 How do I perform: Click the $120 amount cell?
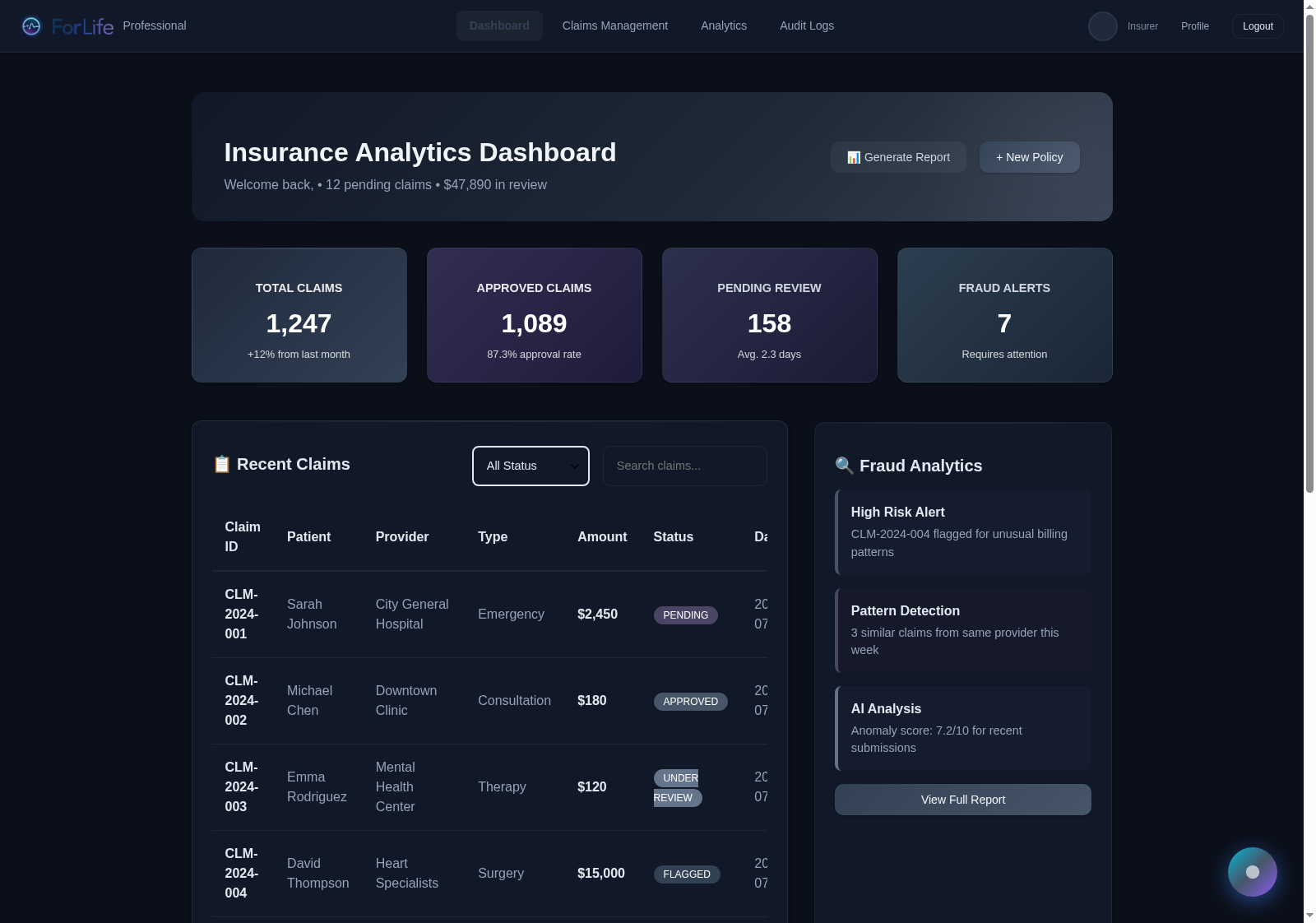coord(592,787)
